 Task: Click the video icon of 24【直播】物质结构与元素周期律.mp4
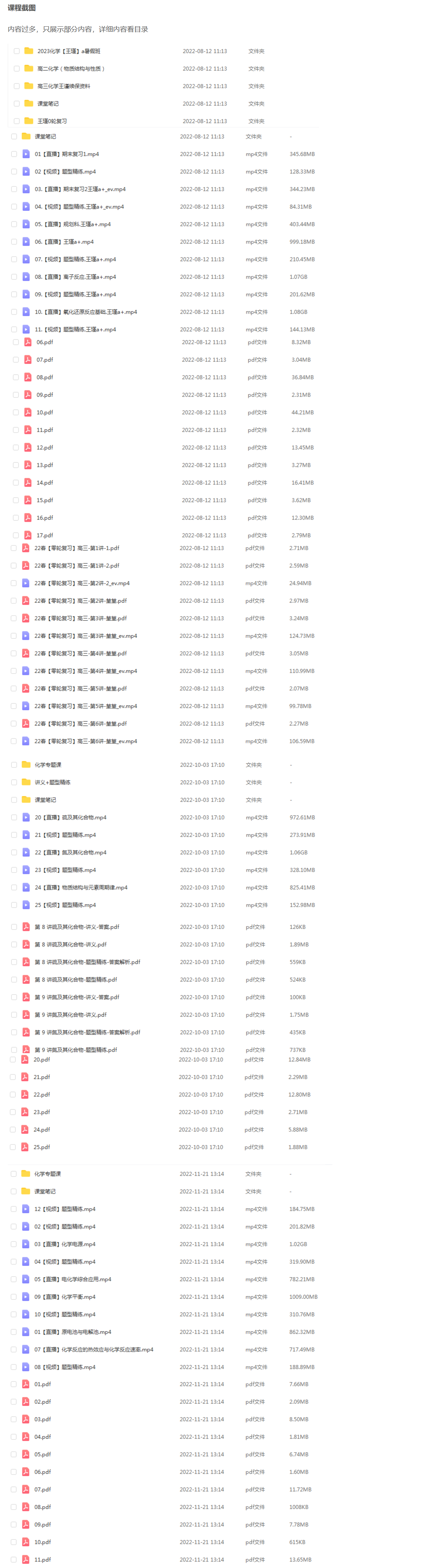tap(26, 888)
